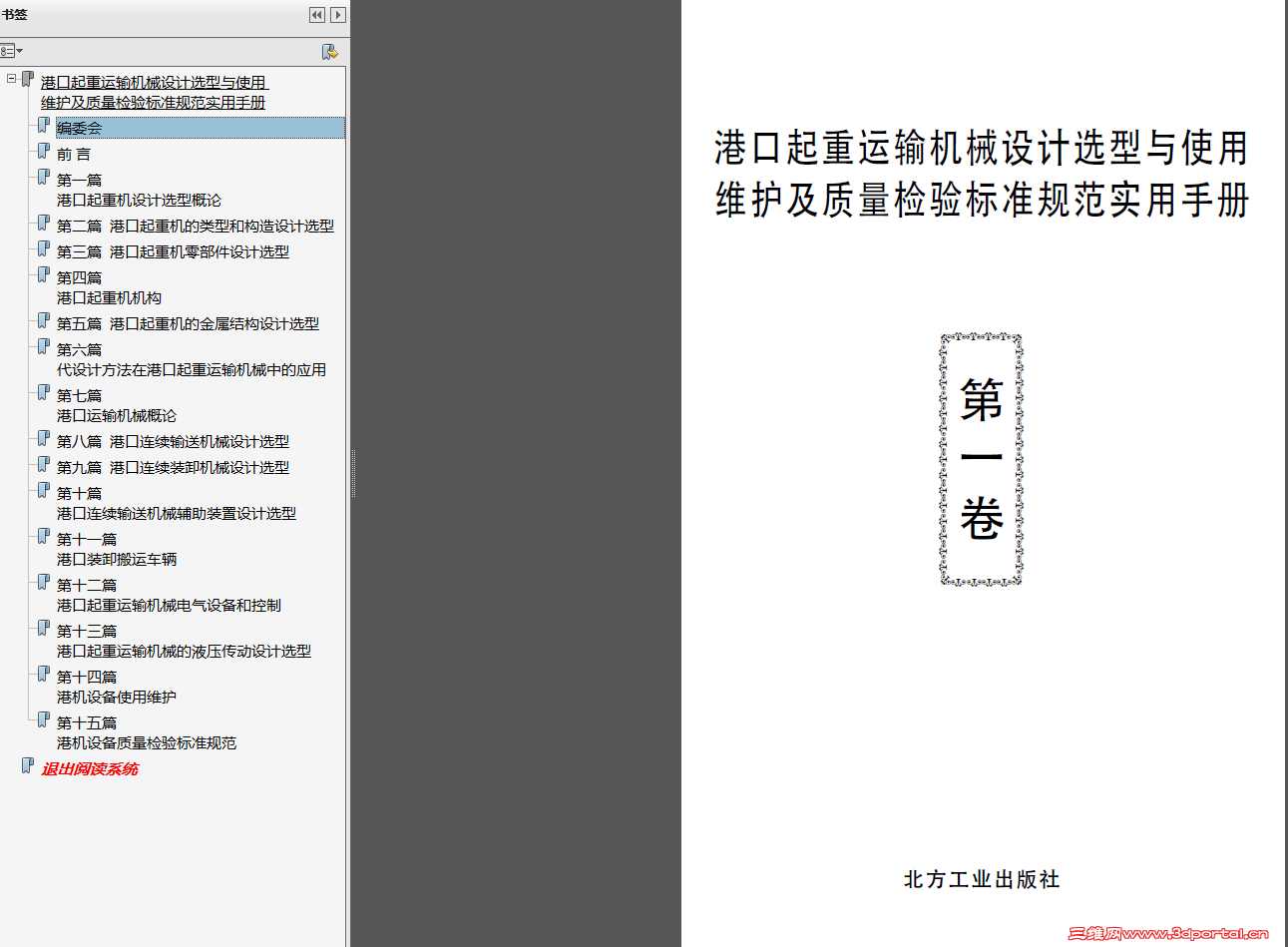Click the single right-arrow button beside 书签 title
The width and height of the screenshot is (1288, 947).
click(x=338, y=15)
